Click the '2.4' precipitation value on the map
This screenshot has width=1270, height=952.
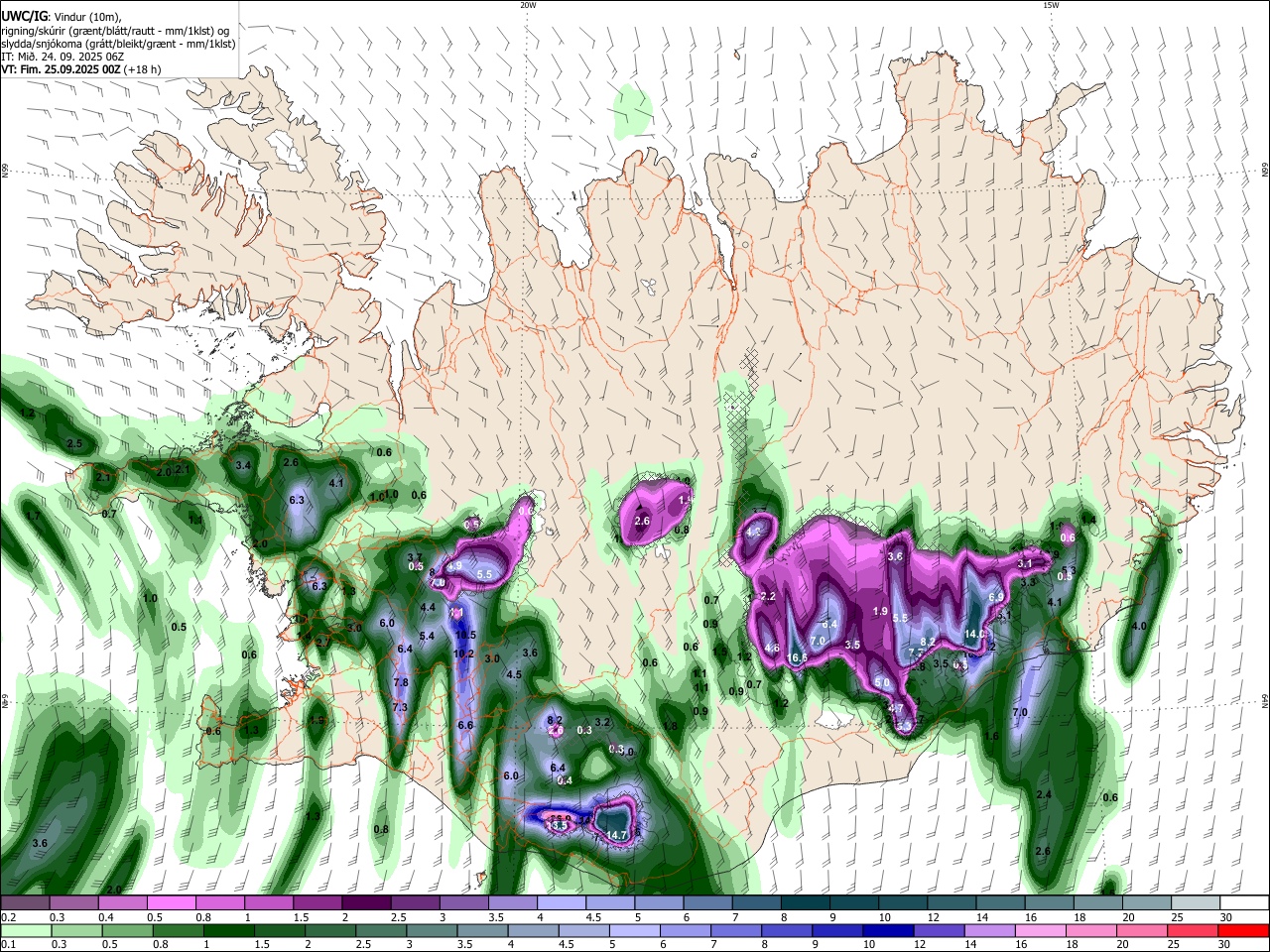tap(1043, 795)
